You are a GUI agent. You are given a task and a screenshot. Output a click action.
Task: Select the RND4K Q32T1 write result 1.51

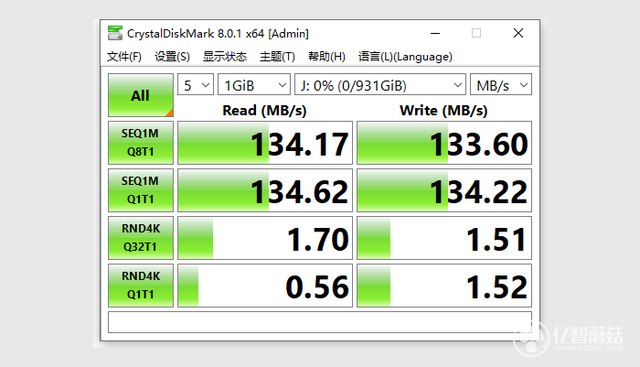coord(444,238)
